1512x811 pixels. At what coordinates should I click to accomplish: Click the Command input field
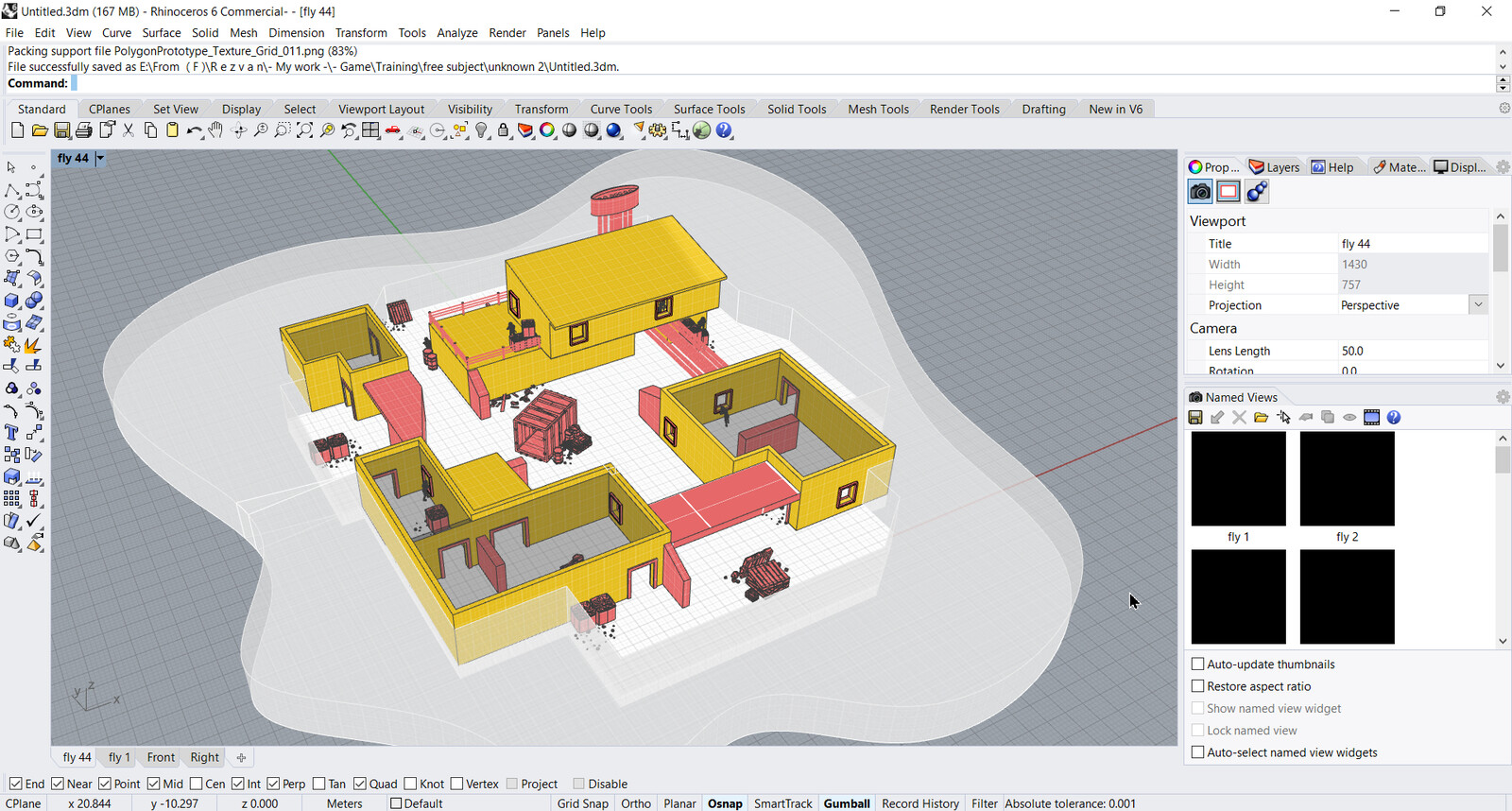[x=782, y=83]
